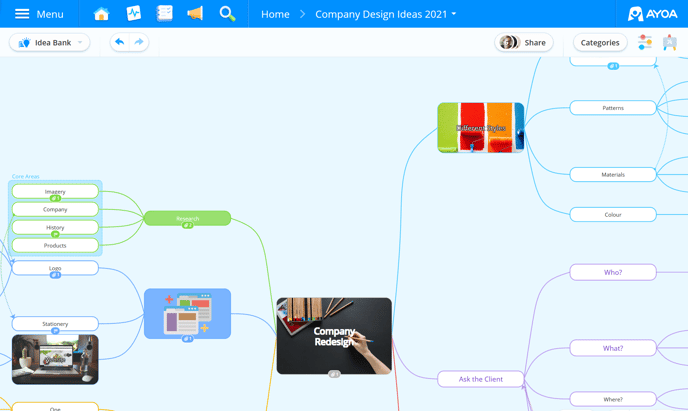This screenshot has width=688, height=411.
Task: Click the Home breadcrumb link
Action: 275,14
